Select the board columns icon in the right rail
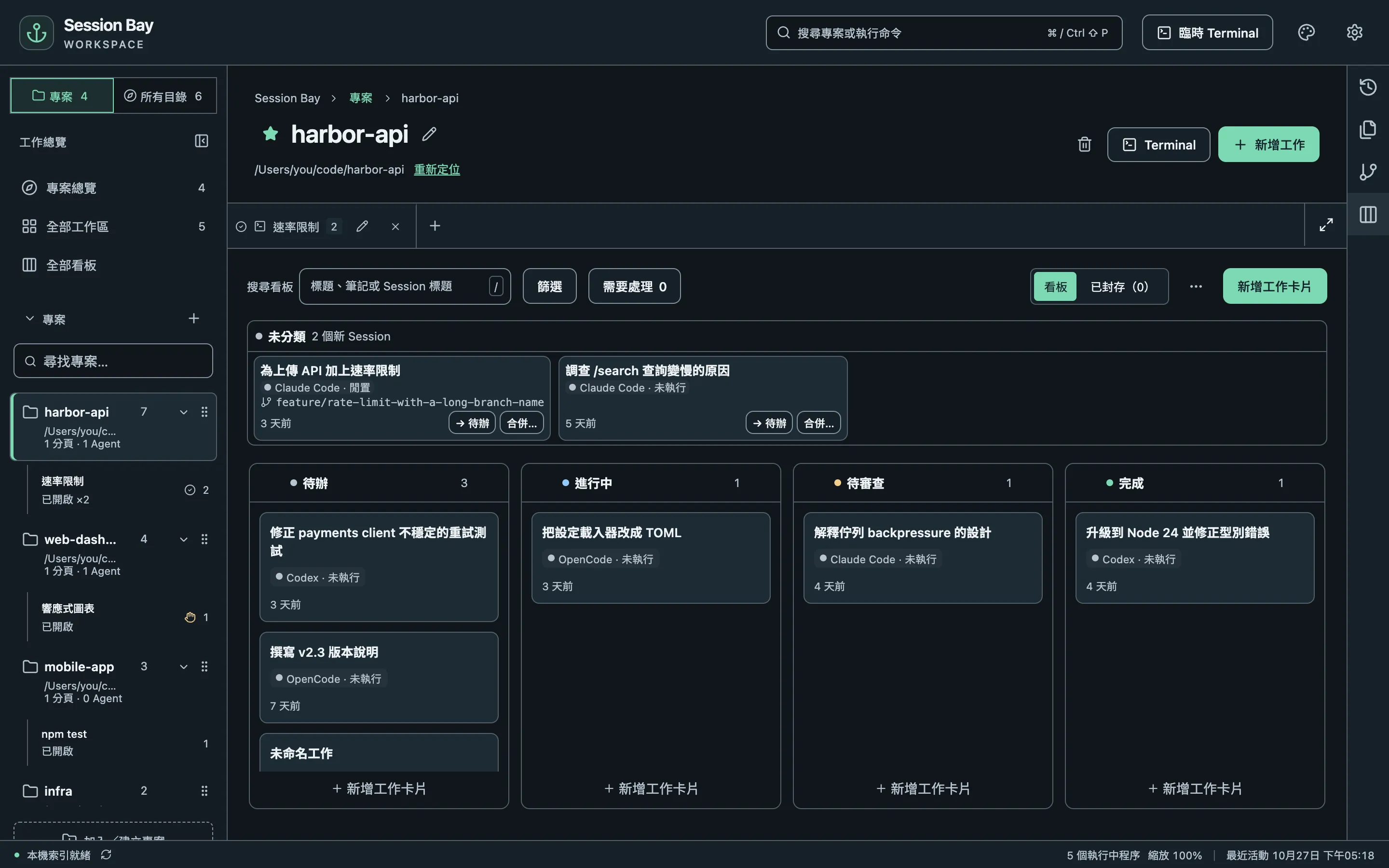The image size is (1389, 868). point(1368,215)
